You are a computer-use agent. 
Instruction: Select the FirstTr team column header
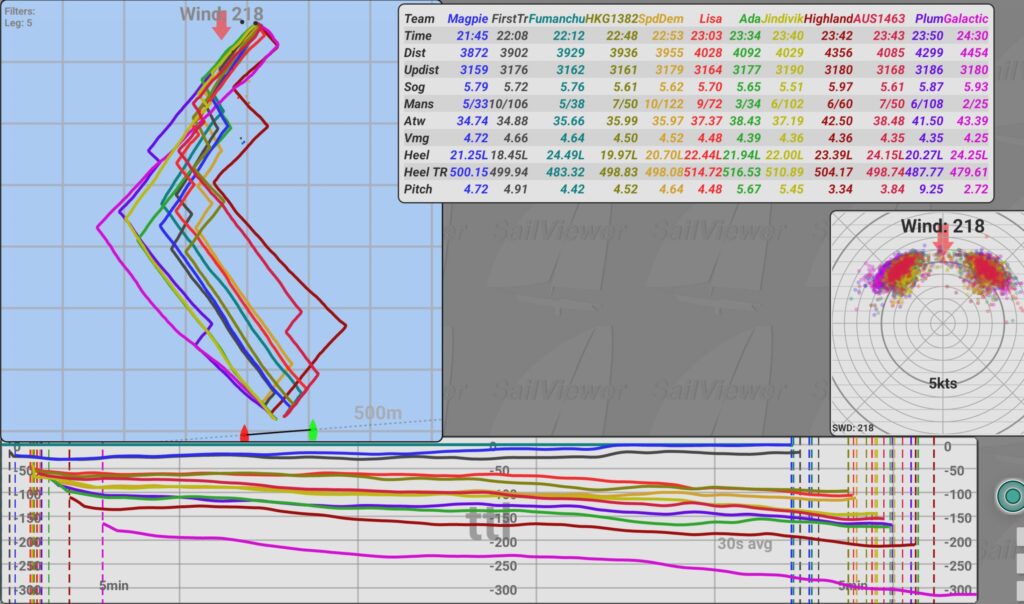510,19
